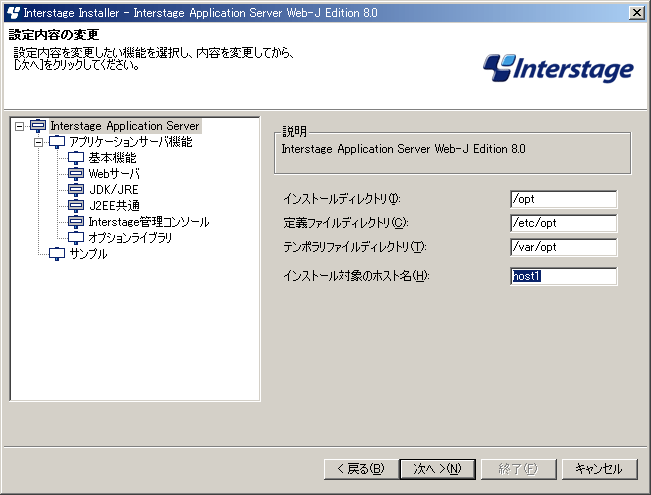Image resolution: width=651 pixels, height=495 pixels.
Task: Click the Interstage Application Server root node icon
Action: pyautogui.click(x=38, y=125)
